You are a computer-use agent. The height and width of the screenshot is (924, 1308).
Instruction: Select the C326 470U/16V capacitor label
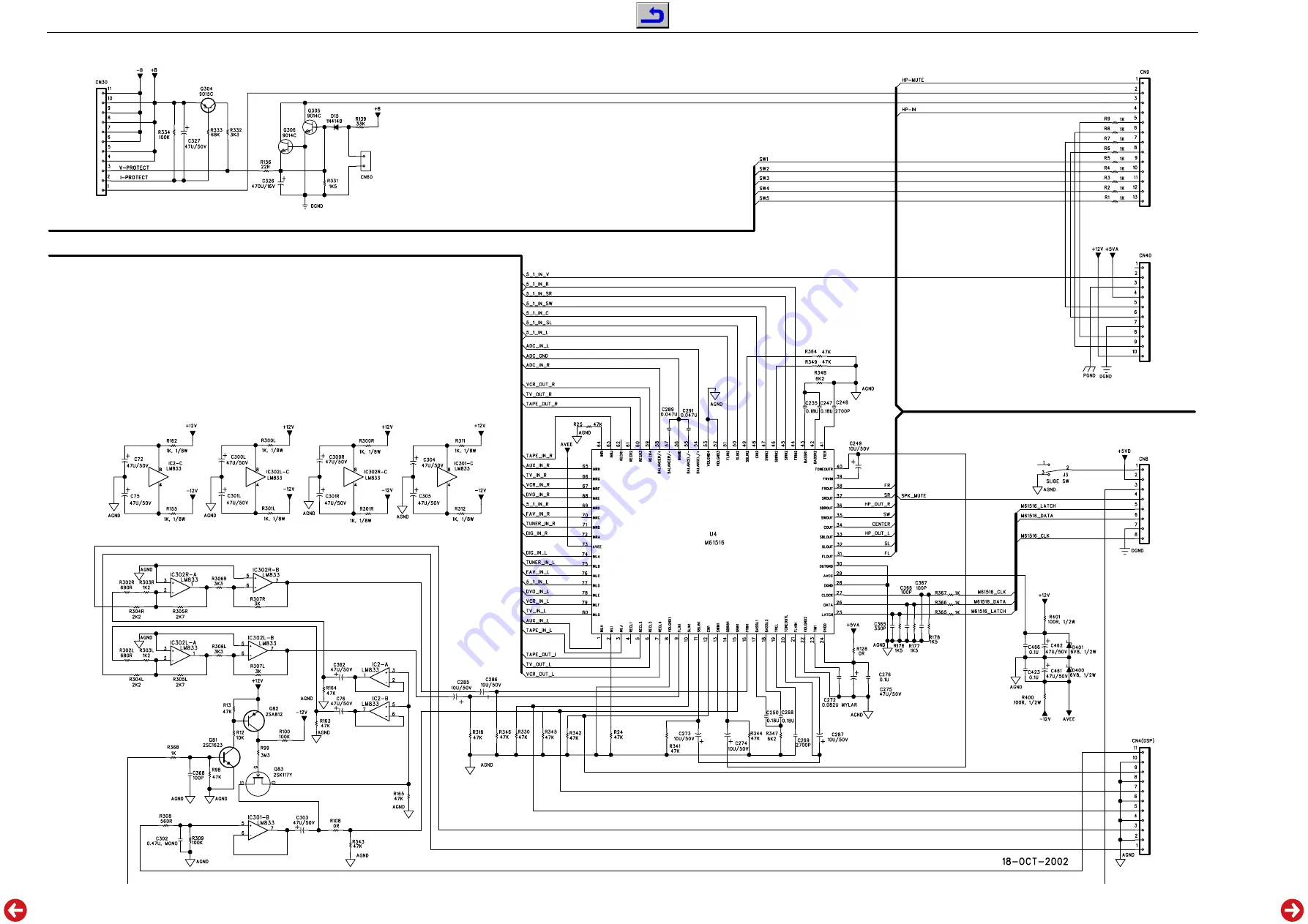pyautogui.click(x=265, y=184)
